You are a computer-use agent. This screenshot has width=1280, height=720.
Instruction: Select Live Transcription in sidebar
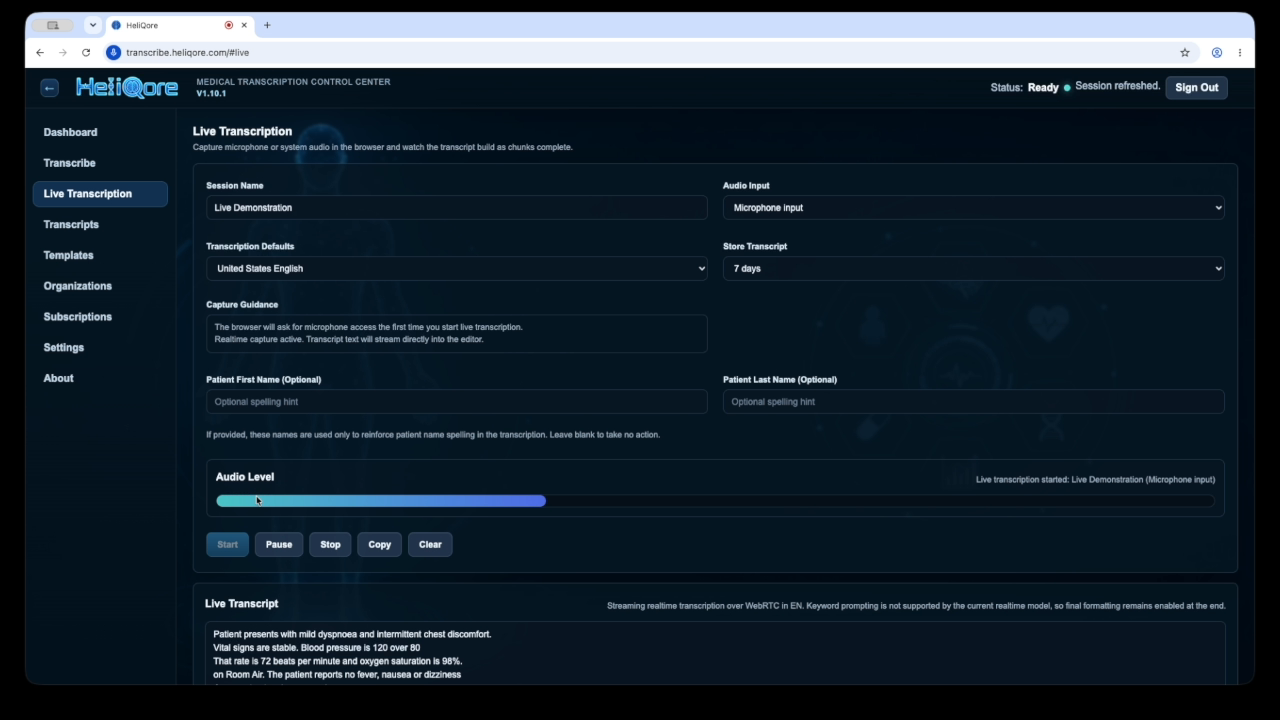pyautogui.click(x=100, y=194)
